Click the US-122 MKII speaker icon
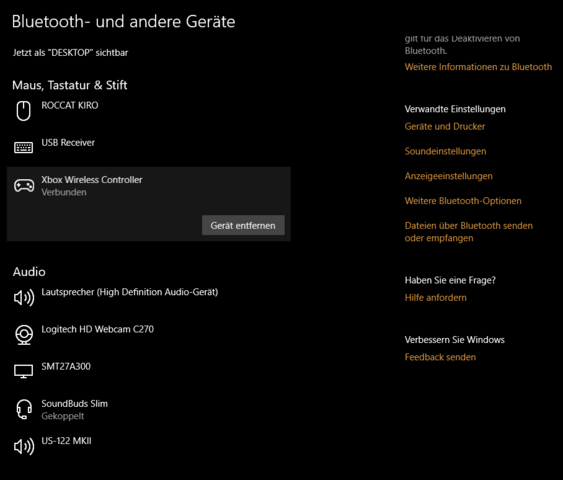This screenshot has width=563, height=480. [24, 446]
